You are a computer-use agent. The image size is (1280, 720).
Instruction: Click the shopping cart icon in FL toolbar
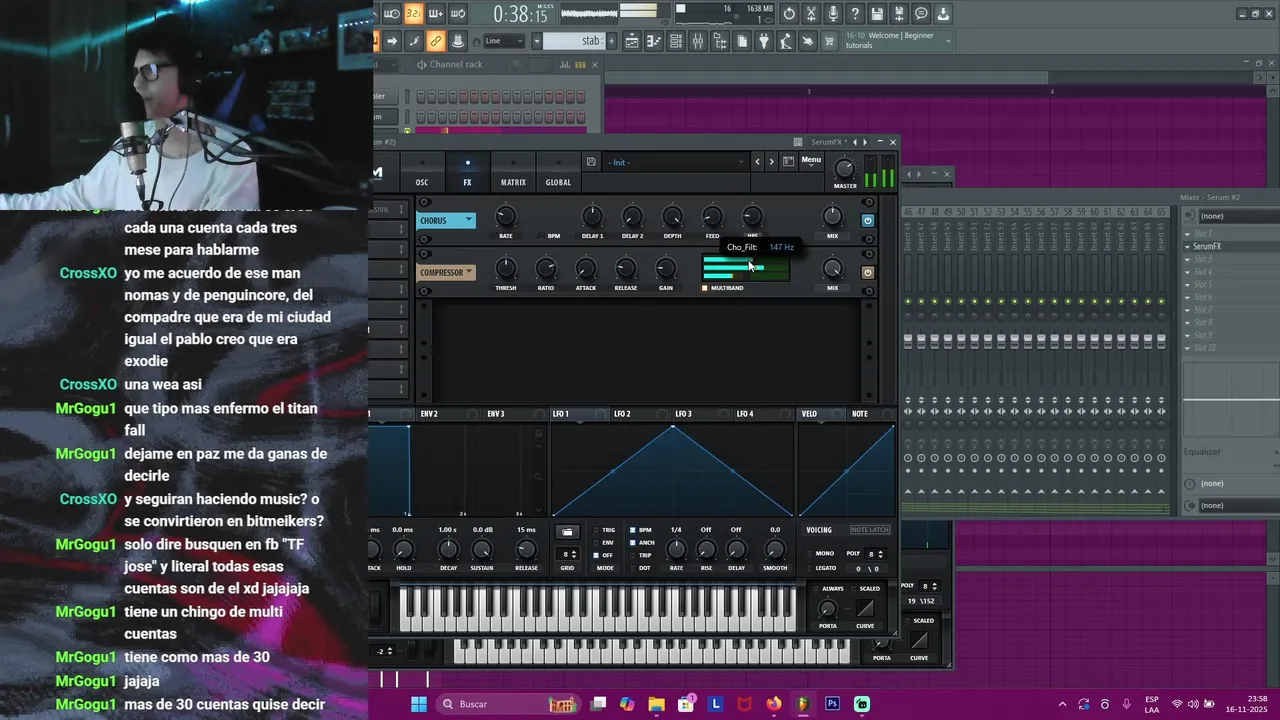click(x=829, y=41)
